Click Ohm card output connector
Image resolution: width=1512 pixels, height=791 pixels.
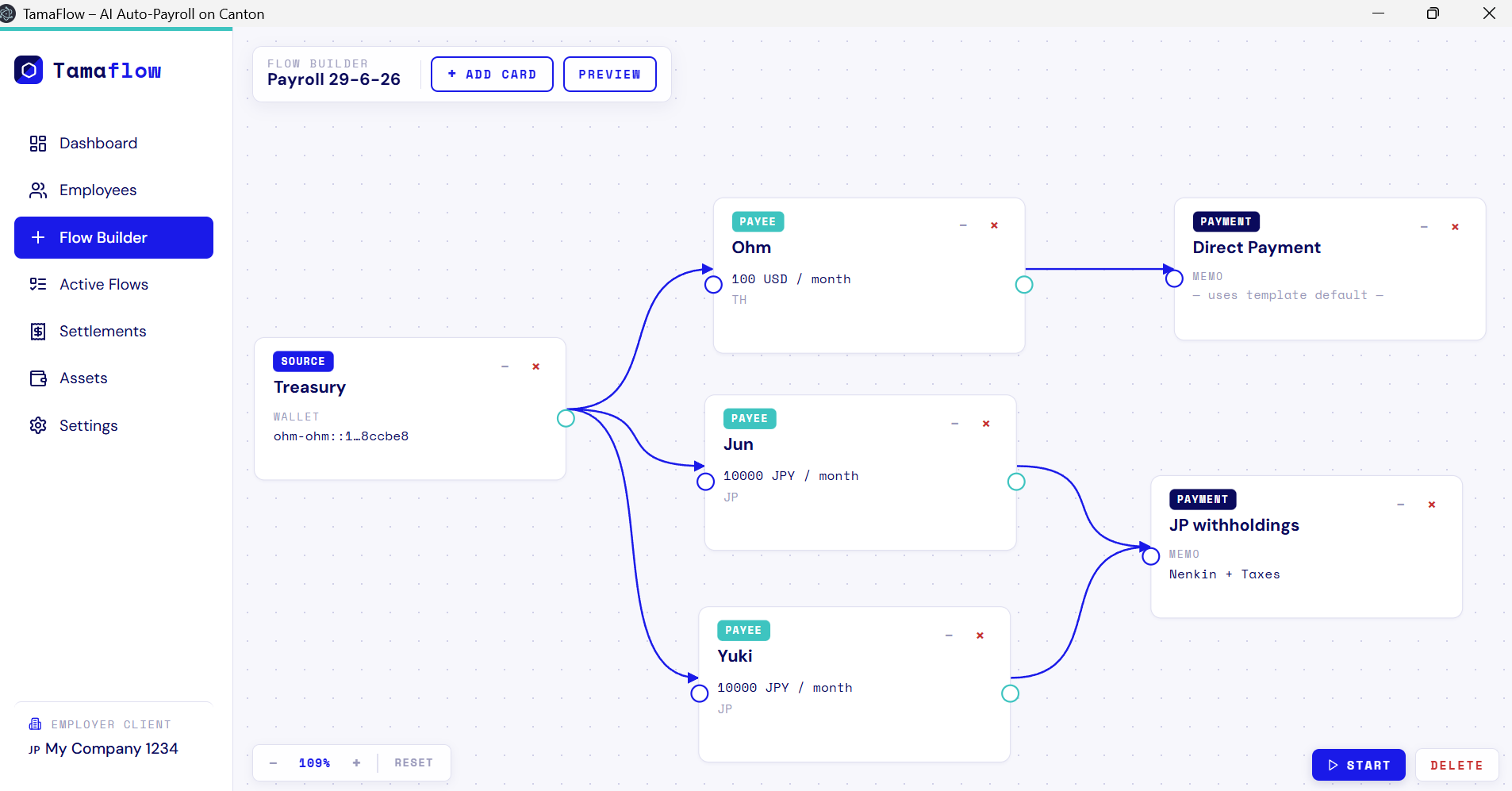[1024, 284]
